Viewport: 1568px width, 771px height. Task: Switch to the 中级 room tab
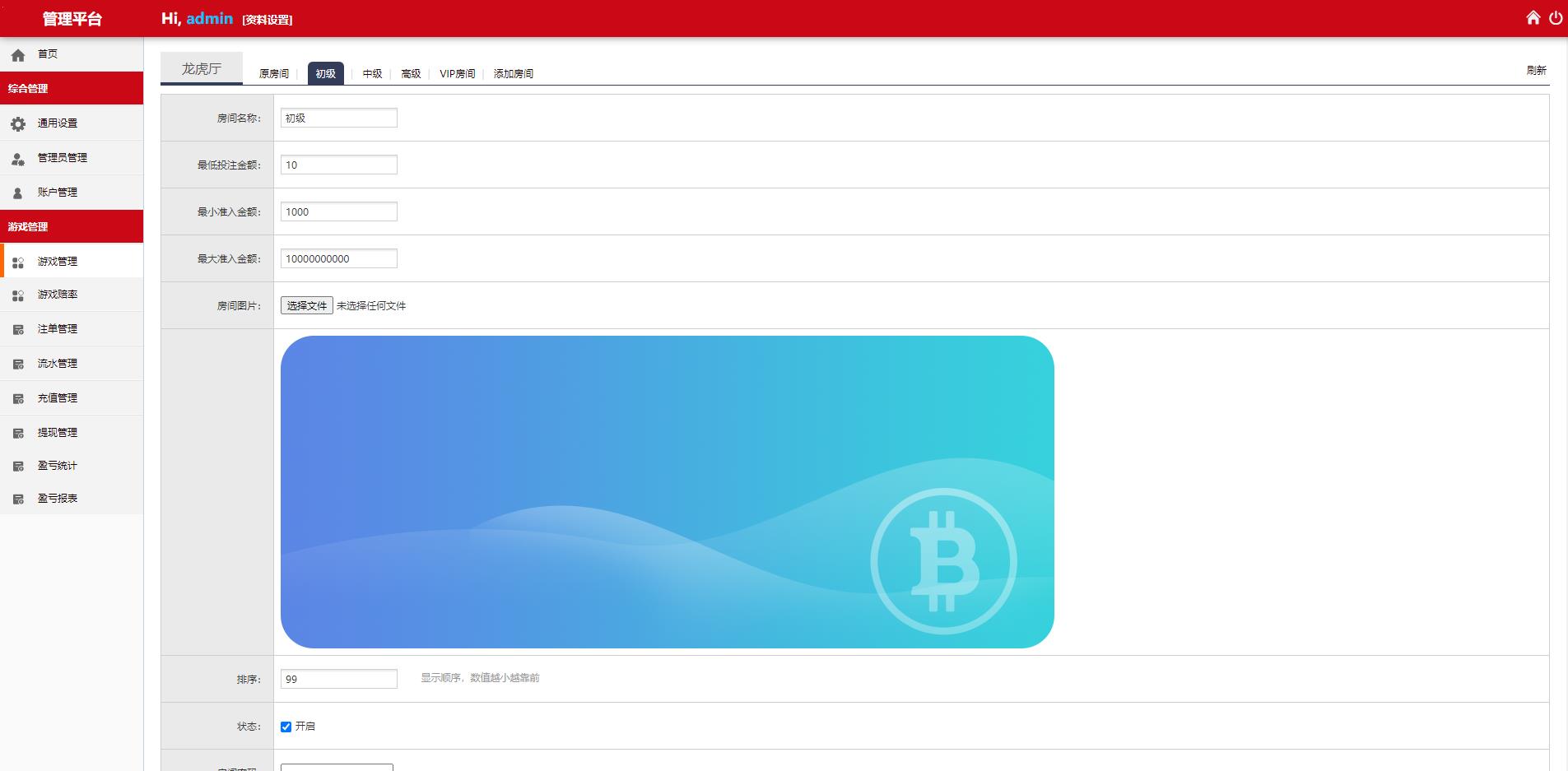click(372, 74)
